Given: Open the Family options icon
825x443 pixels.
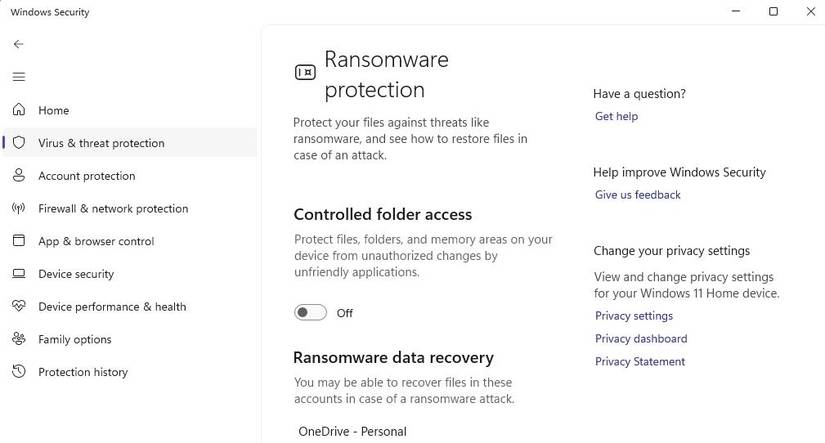Looking at the screenshot, I should coord(18,339).
